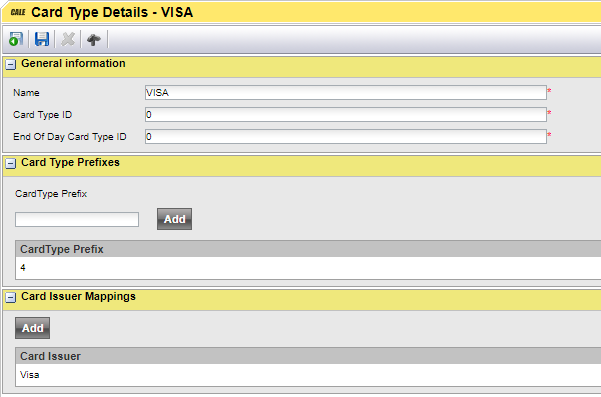
Task: Click the General information section title
Action: pos(73,63)
